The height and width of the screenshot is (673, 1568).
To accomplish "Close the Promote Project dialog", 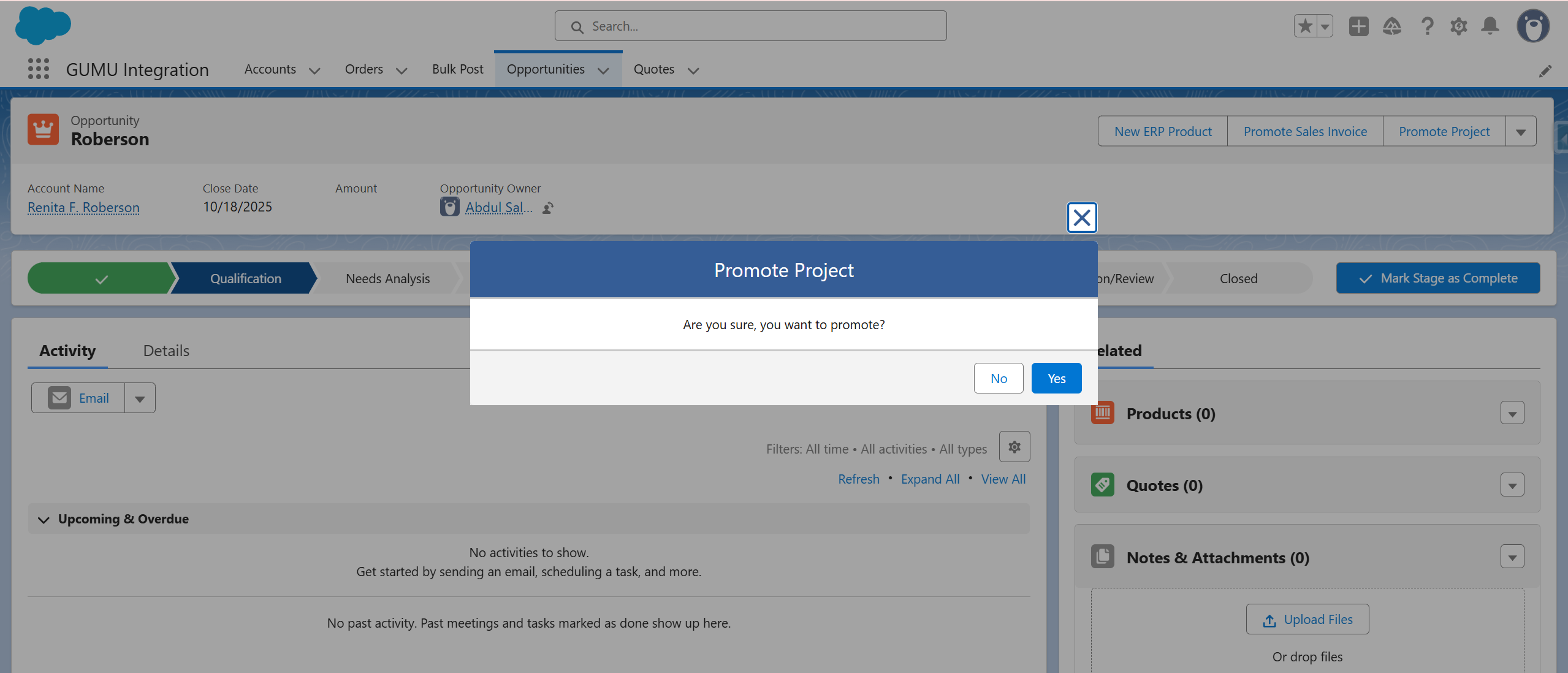I will (x=1081, y=218).
